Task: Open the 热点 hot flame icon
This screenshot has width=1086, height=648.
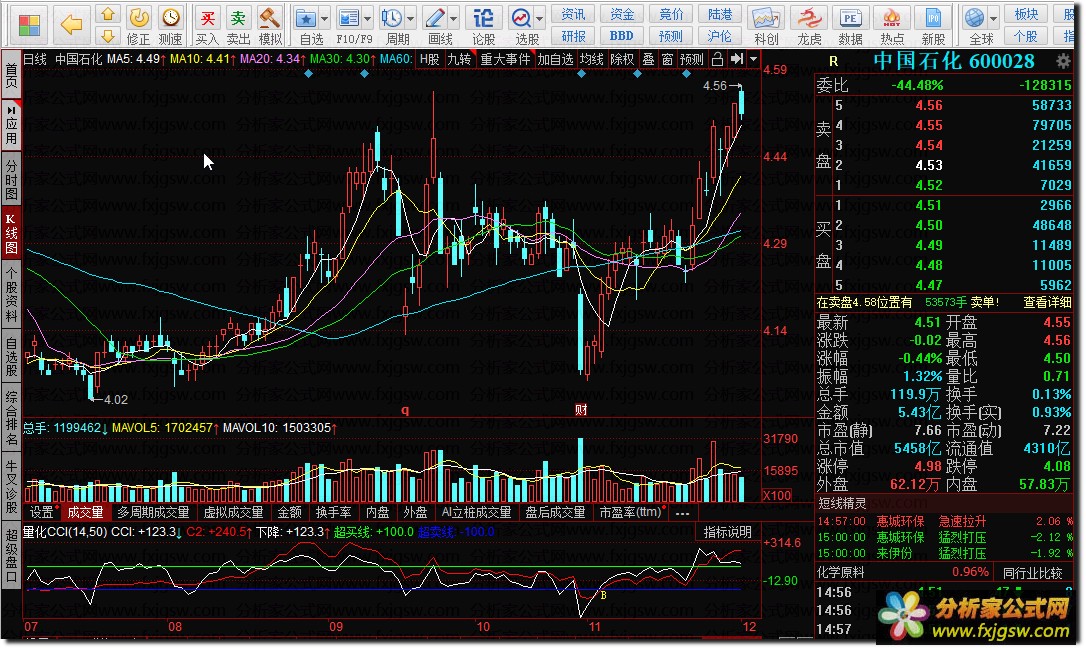Action: click(892, 18)
